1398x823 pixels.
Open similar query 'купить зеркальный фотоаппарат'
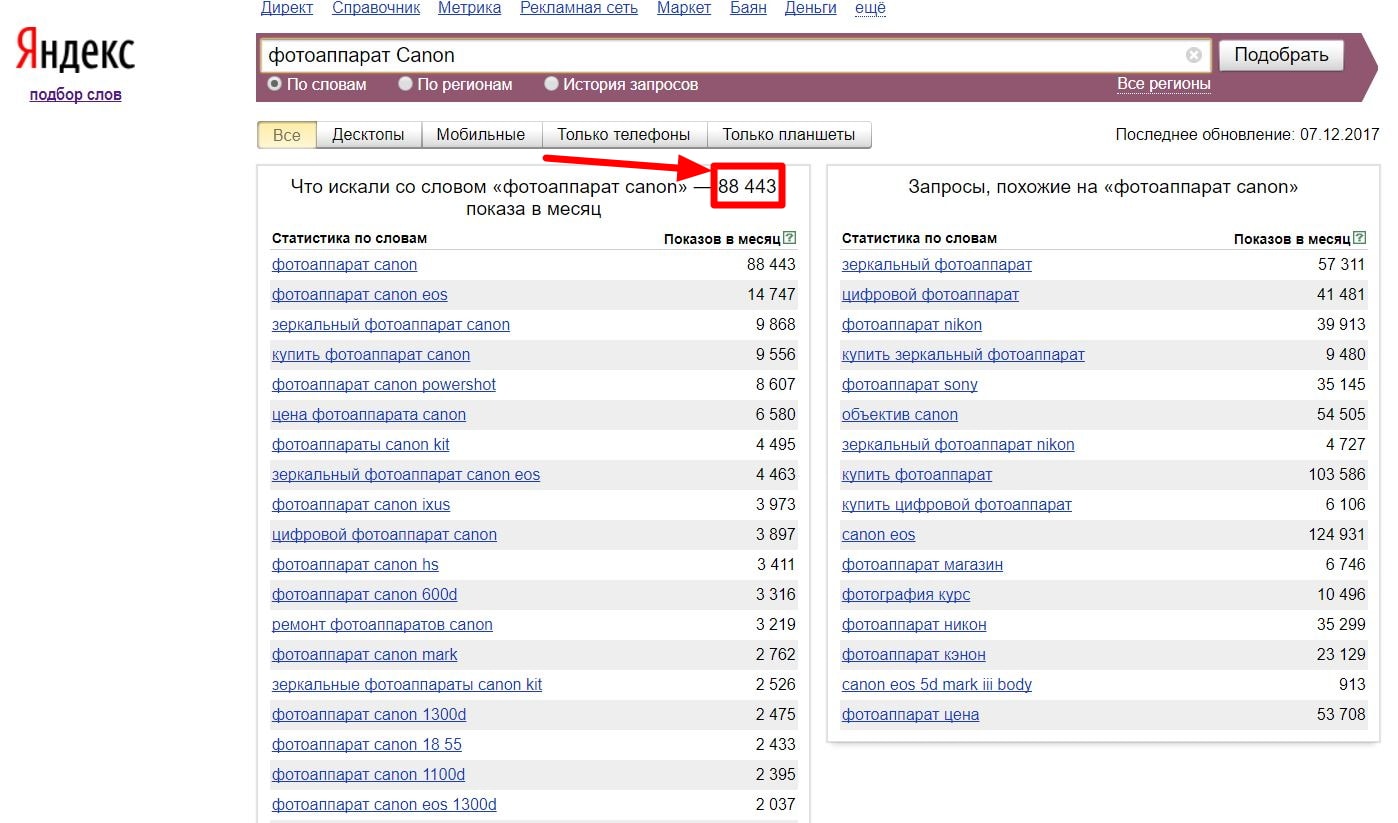[963, 355]
